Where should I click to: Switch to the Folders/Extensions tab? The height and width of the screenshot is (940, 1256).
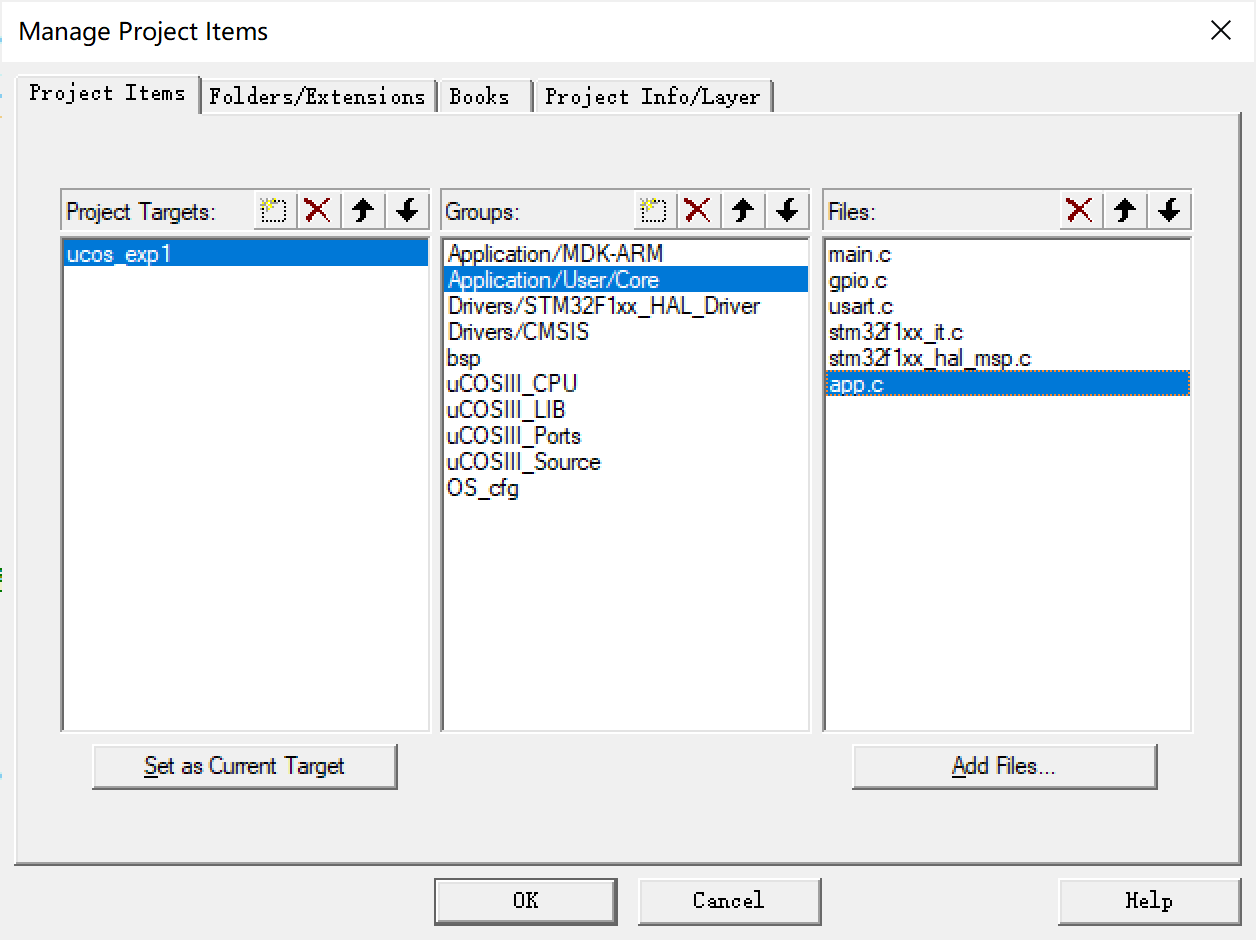click(317, 96)
